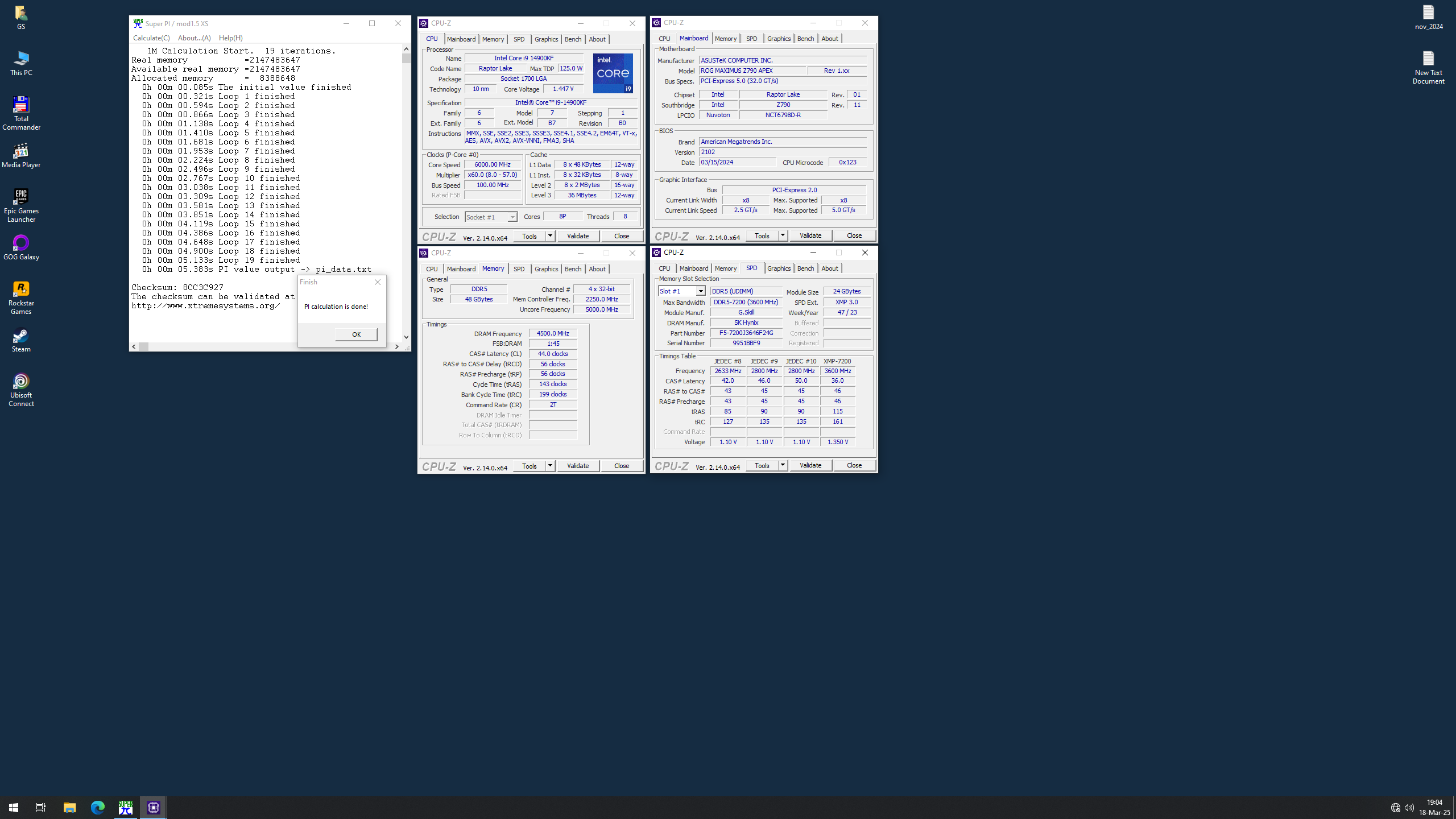Click BIOS Version 2102 field
The width and height of the screenshot is (1456, 819).
[783, 152]
